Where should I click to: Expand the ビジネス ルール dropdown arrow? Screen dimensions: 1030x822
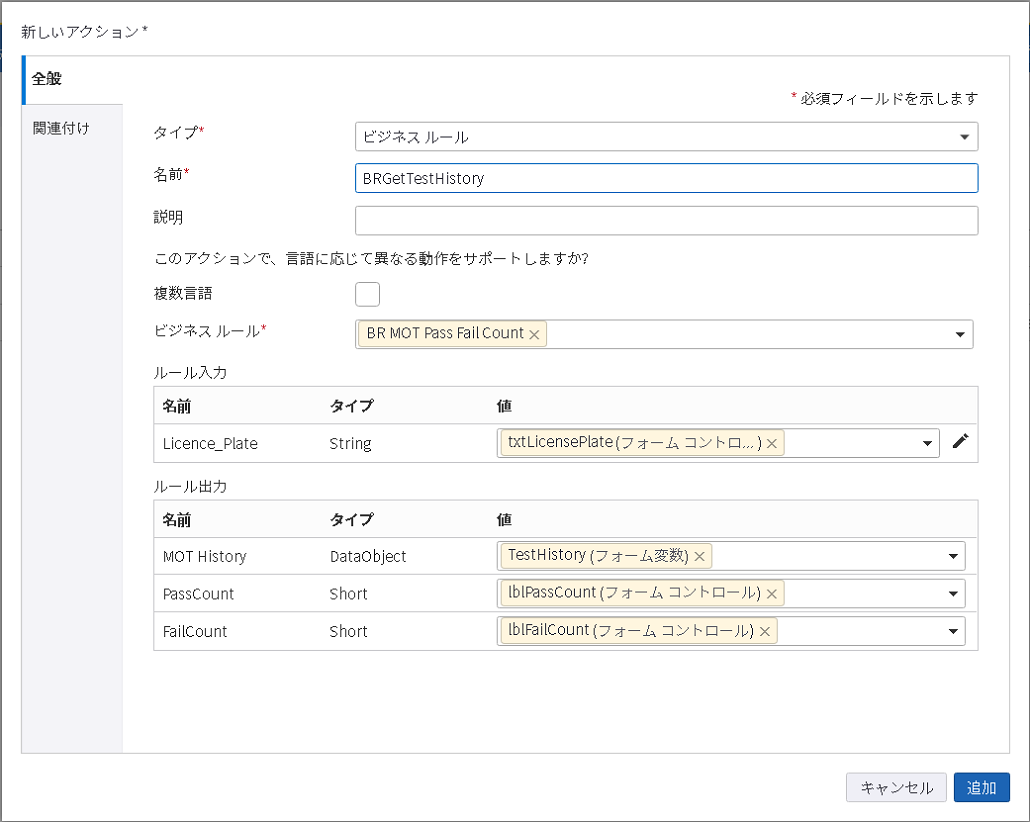[959, 335]
